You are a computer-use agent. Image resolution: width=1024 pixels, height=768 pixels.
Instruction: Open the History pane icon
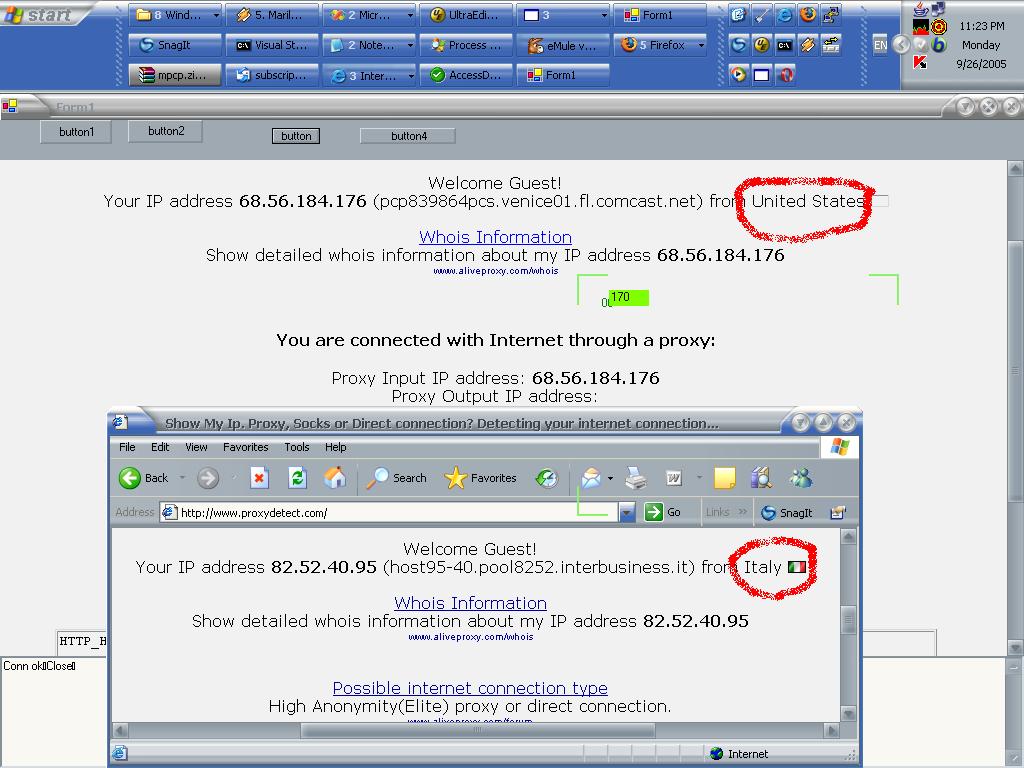click(x=546, y=478)
